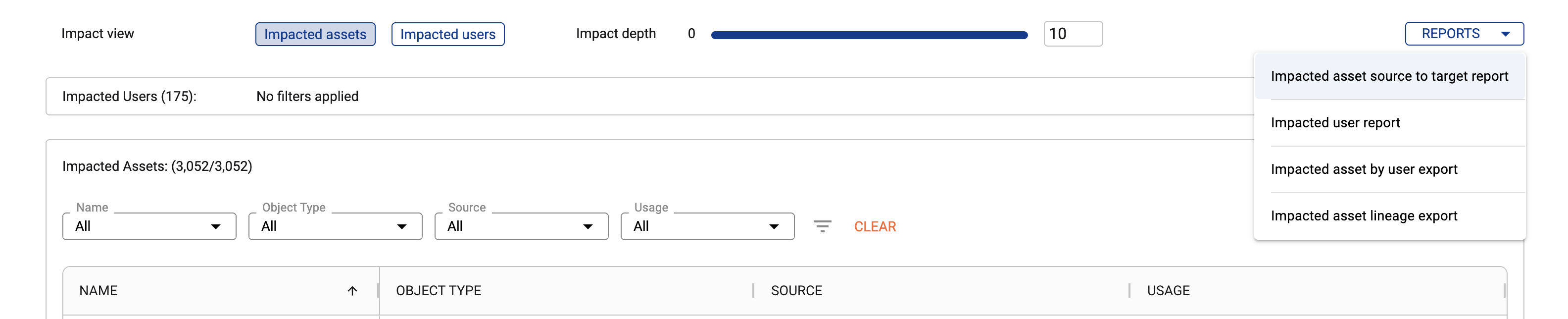Image resolution: width=1568 pixels, height=319 pixels.
Task: Choose Impacted asset lineage export
Action: (x=1364, y=216)
